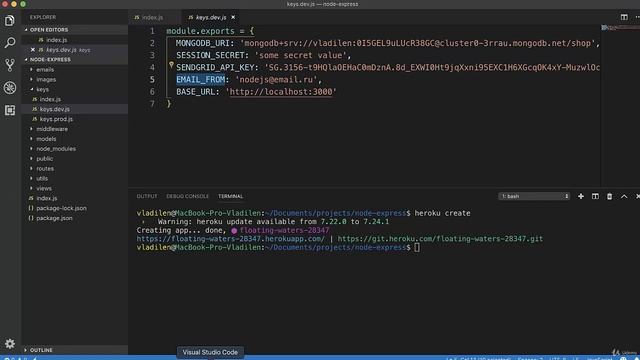Open the Debug view in activity bar
The width and height of the screenshot is (640, 360).
(x=10, y=87)
